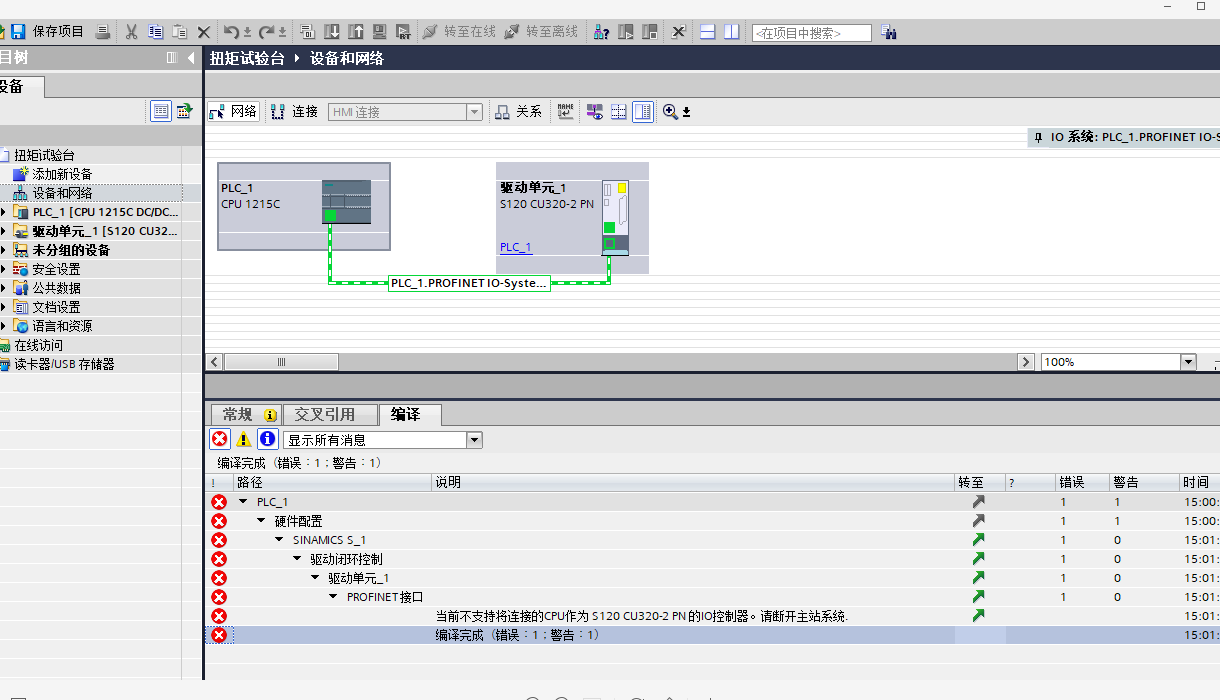
Task: Toggle the errors filter in compile panel
Action: coord(219,439)
